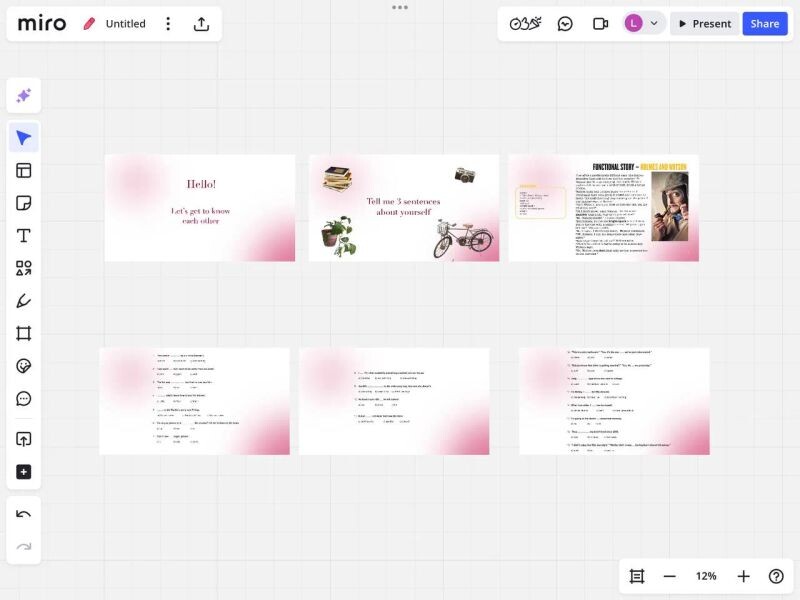Click the Upload tool in sidebar
800x600 pixels.
point(24,439)
